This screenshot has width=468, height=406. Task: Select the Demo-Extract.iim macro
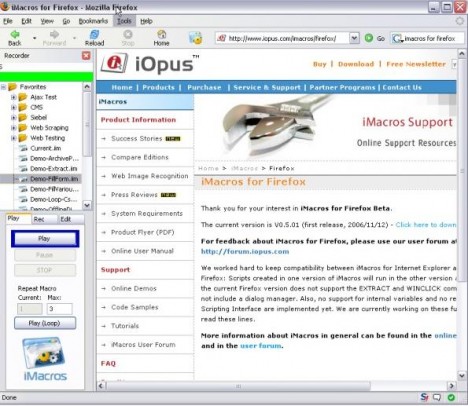53,169
